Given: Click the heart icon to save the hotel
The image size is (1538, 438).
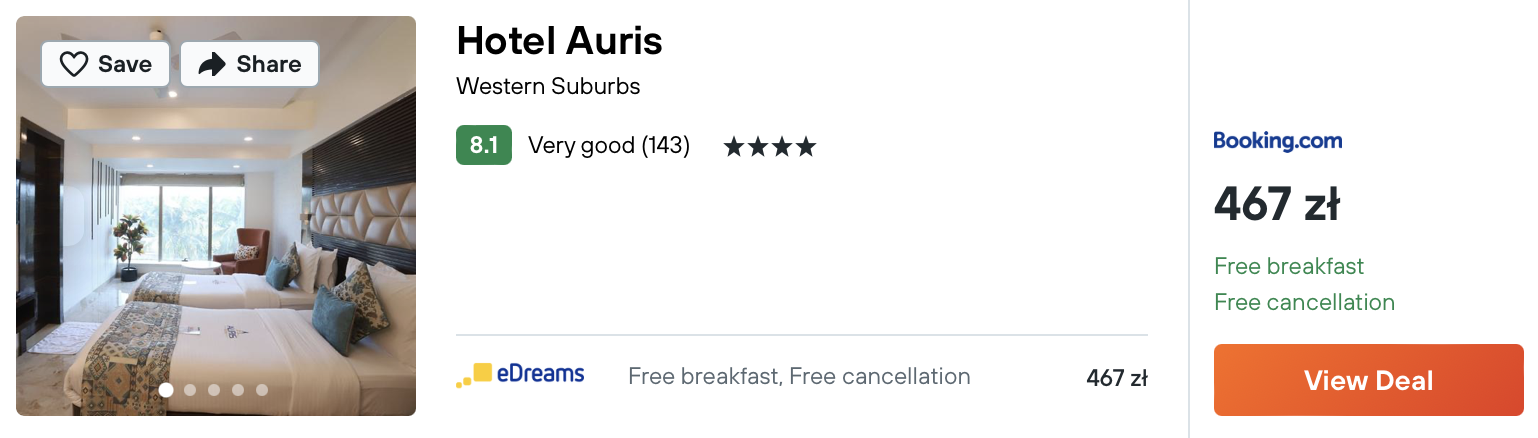Looking at the screenshot, I should (x=75, y=65).
